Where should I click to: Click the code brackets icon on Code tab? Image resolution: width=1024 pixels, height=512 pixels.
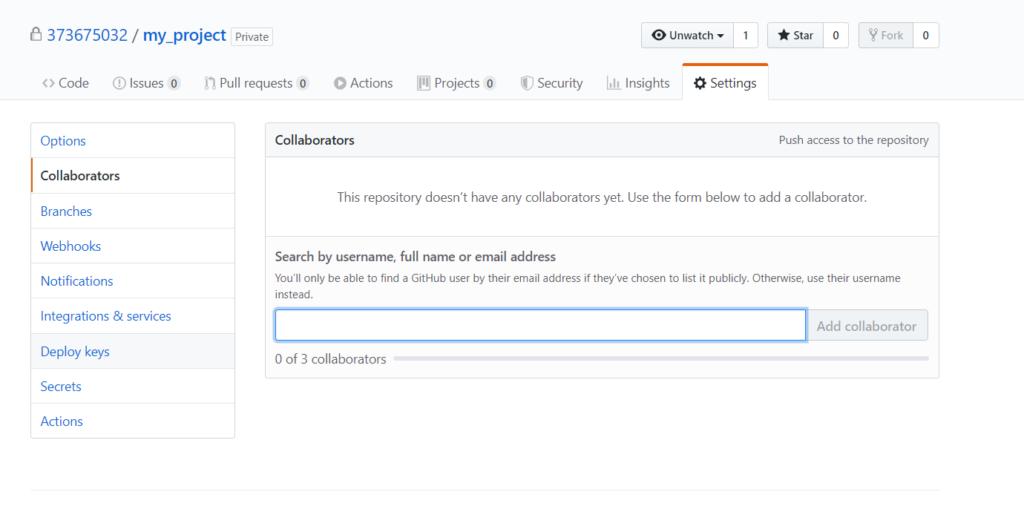(48, 83)
